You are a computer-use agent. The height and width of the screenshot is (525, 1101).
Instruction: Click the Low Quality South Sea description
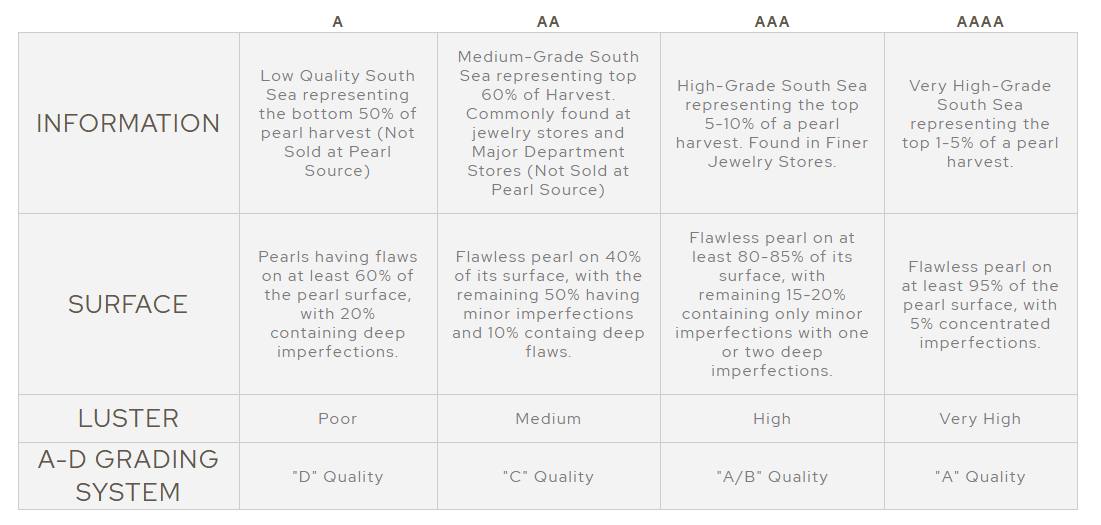338,124
